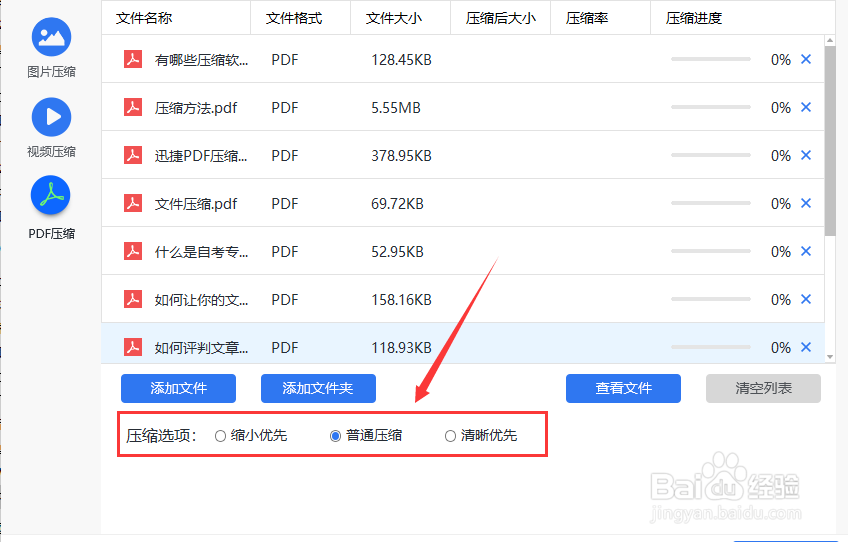Remove 什么是自考专... file with X
Image resolution: width=848 pixels, height=542 pixels.
tap(806, 251)
